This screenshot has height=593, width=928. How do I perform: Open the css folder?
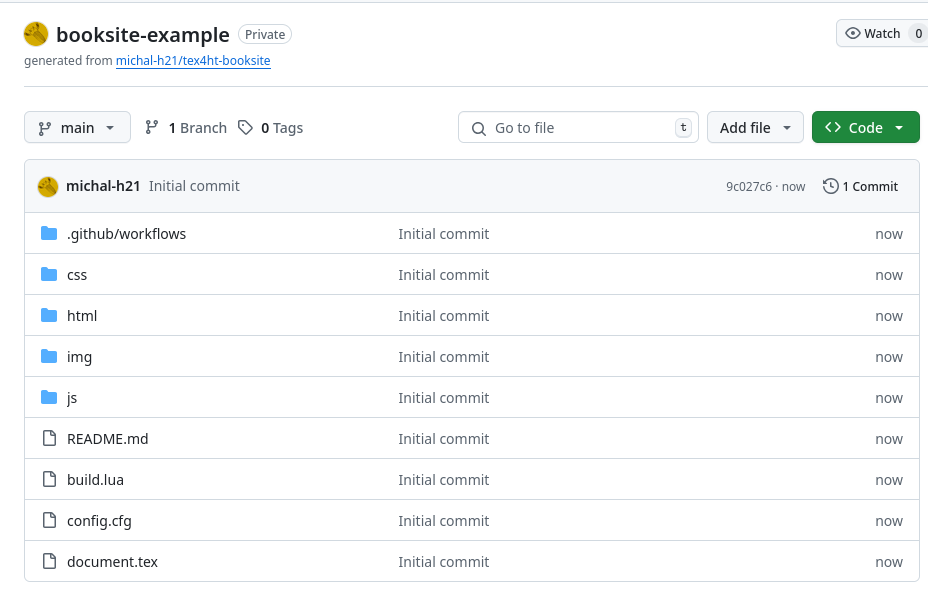(x=77, y=275)
